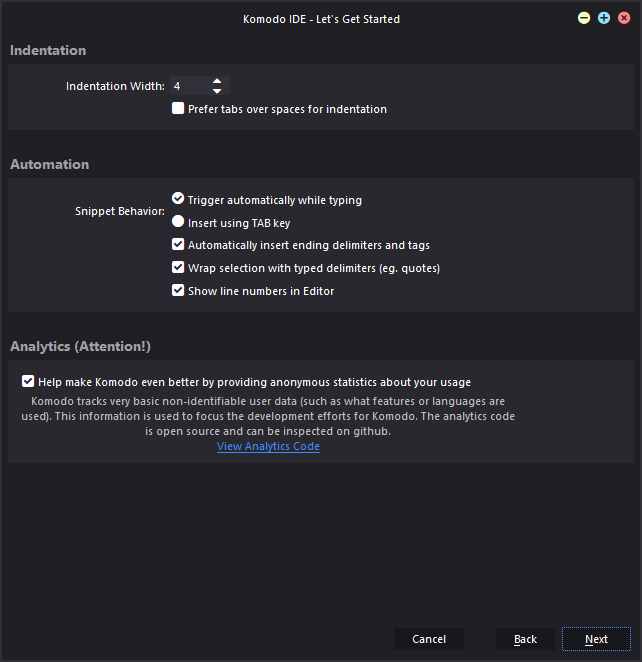642x662 pixels.
Task: Enable prefer tabs over spaces
Action: pyautogui.click(x=178, y=109)
